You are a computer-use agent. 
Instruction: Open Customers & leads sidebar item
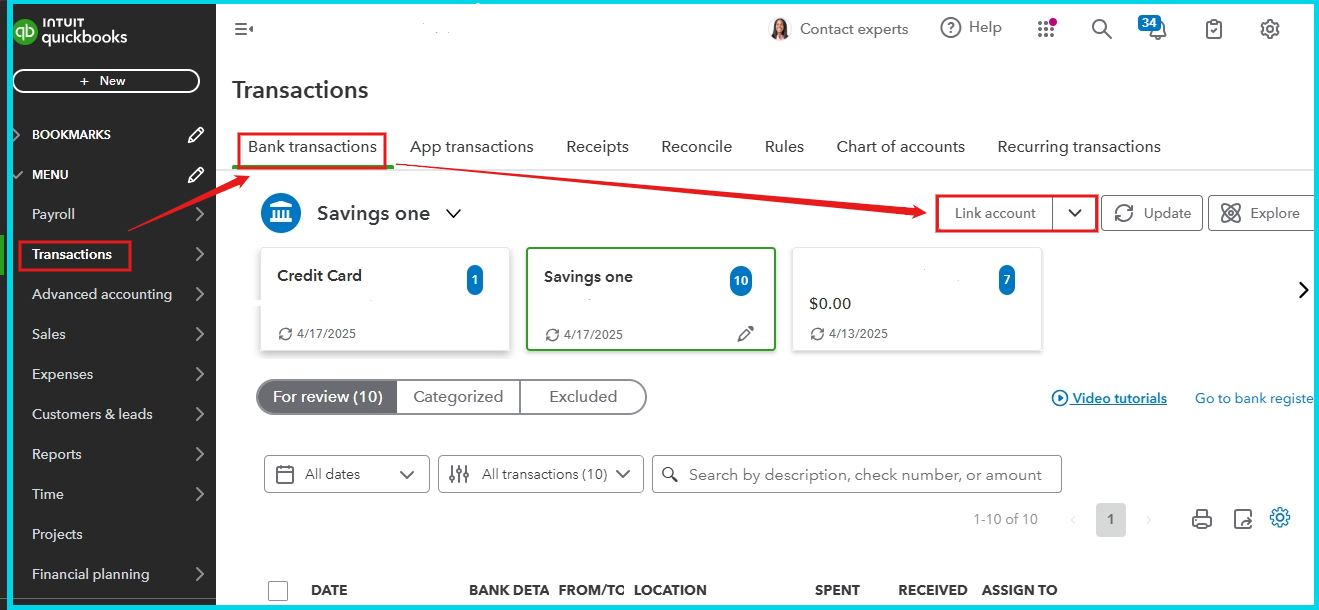[92, 414]
